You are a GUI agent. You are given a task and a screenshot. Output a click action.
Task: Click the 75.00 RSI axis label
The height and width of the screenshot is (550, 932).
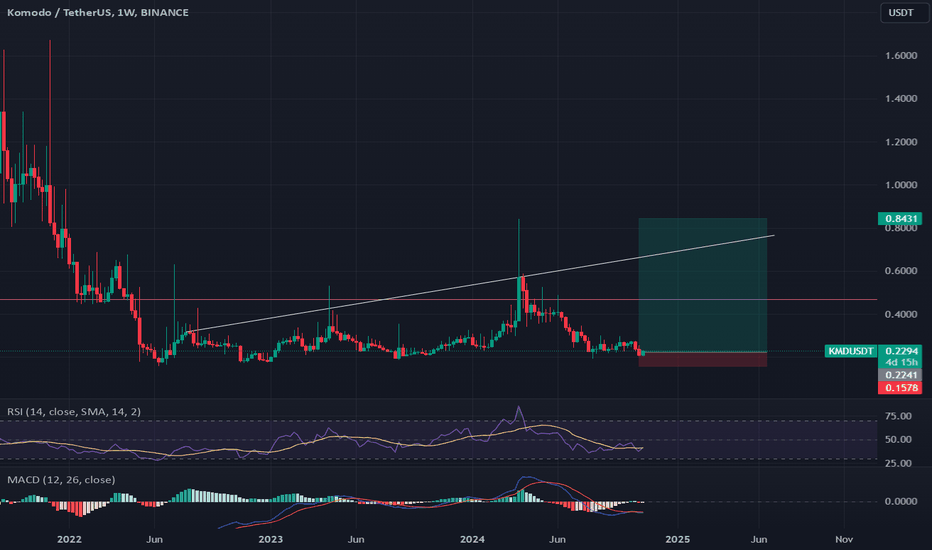(898, 416)
